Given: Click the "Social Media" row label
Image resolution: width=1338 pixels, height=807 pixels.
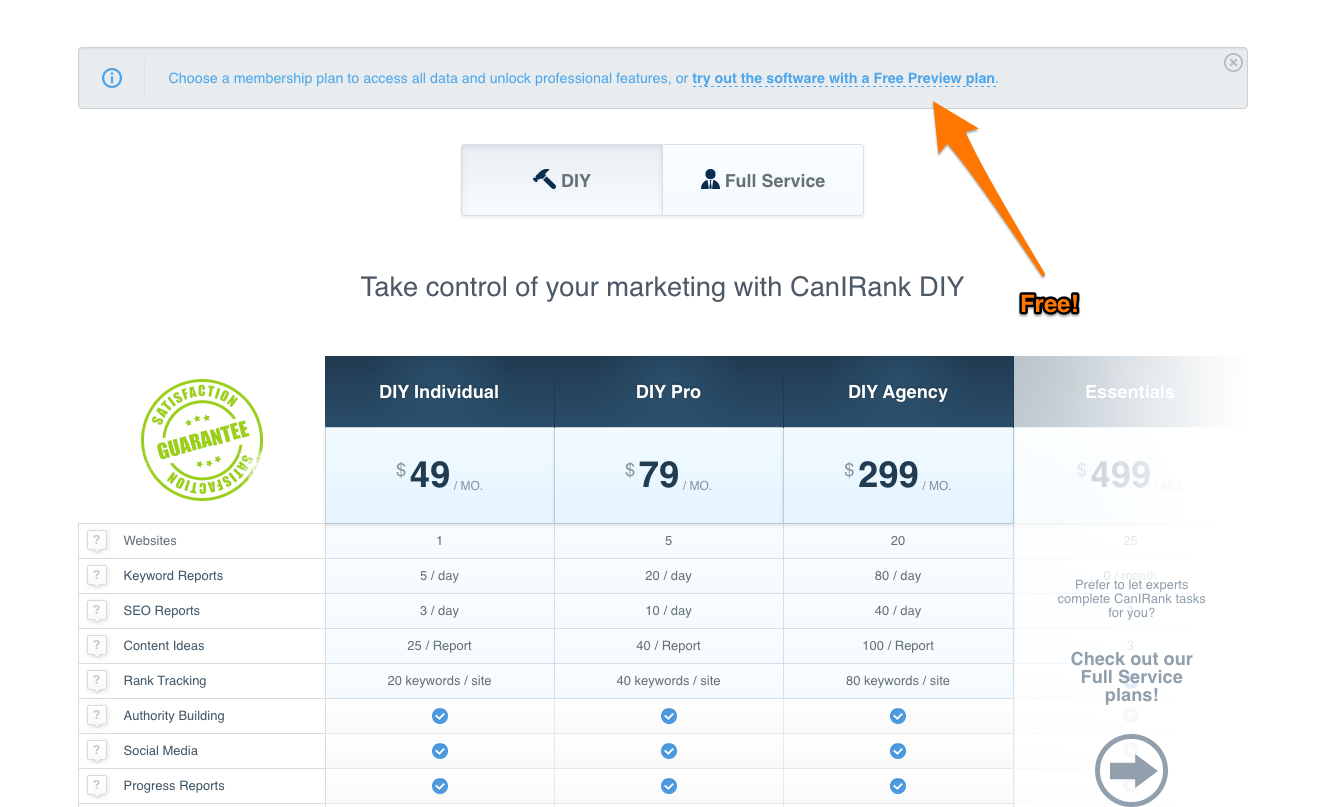Looking at the screenshot, I should tap(160, 751).
